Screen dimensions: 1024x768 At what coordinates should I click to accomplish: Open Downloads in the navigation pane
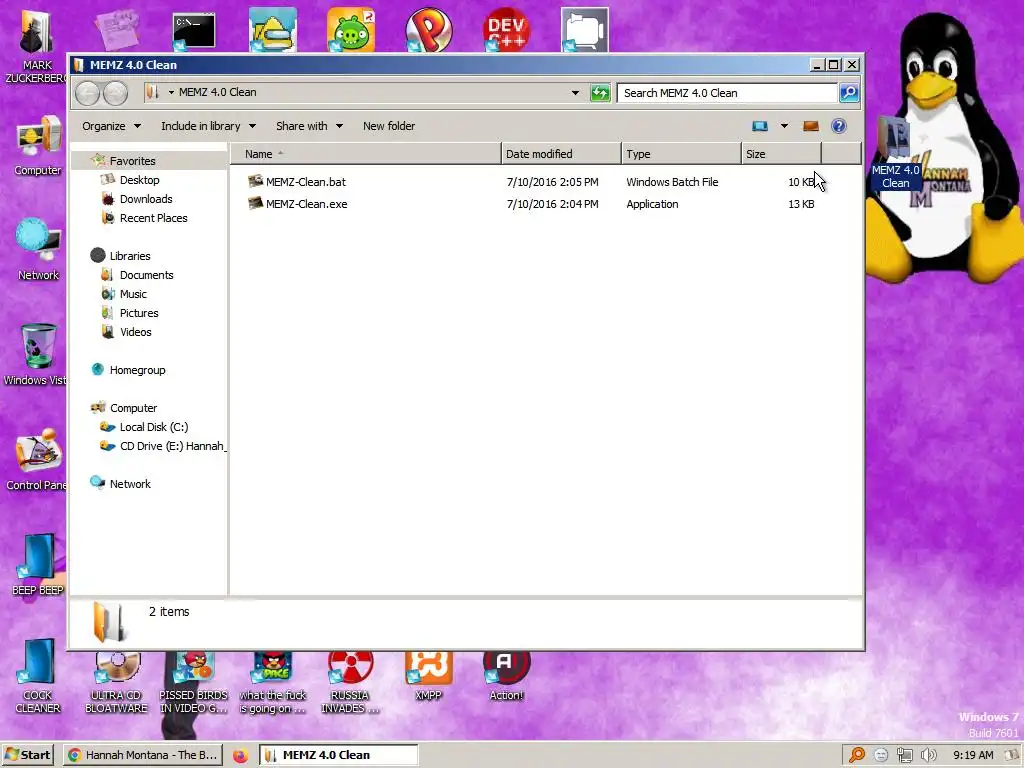click(x=146, y=199)
